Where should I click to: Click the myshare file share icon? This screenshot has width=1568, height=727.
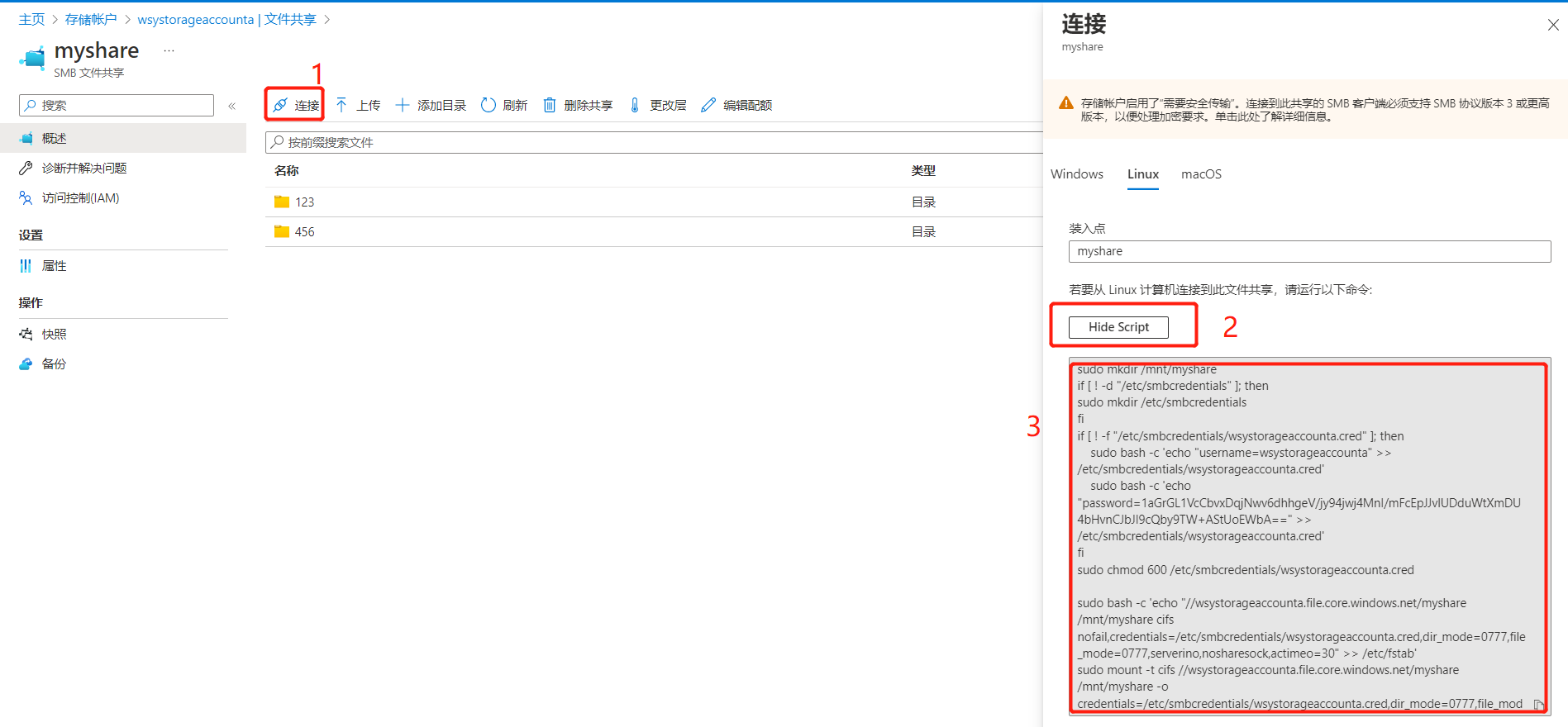[x=33, y=59]
